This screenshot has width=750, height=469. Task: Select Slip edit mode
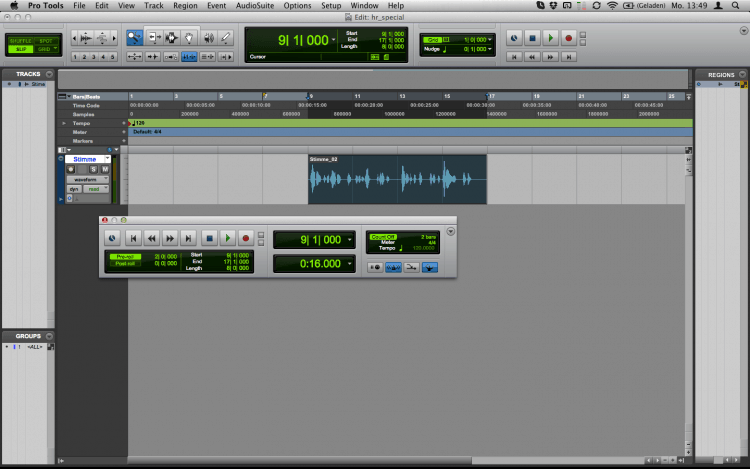tap(21, 49)
